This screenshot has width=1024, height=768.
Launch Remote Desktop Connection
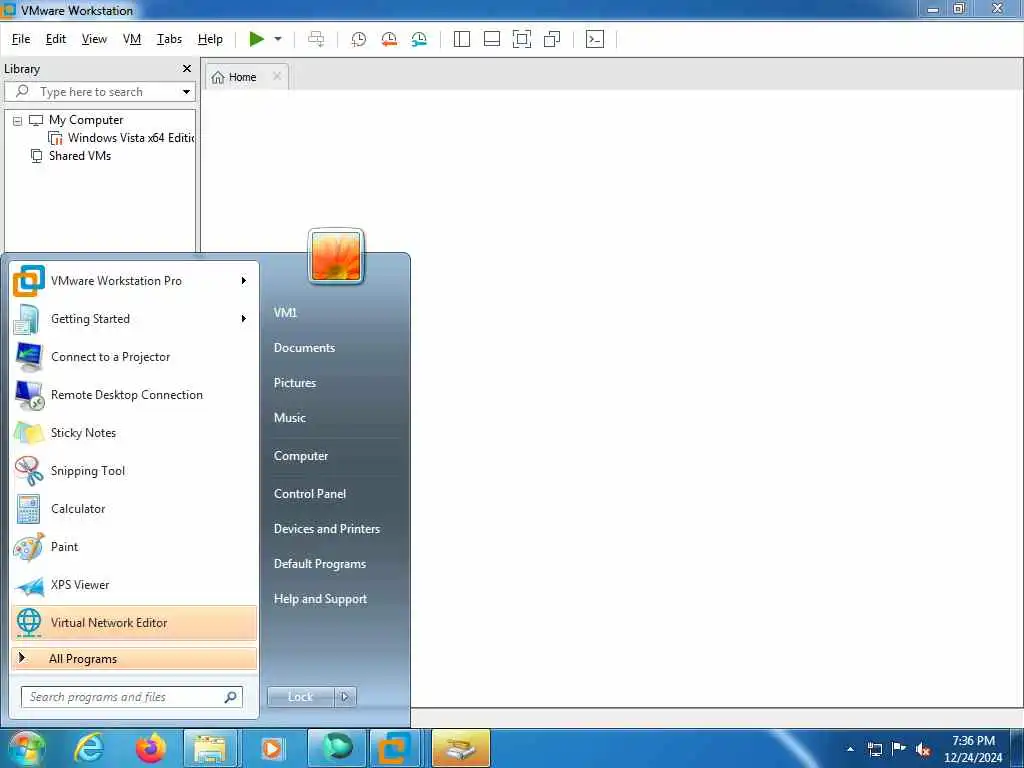click(x=134, y=395)
